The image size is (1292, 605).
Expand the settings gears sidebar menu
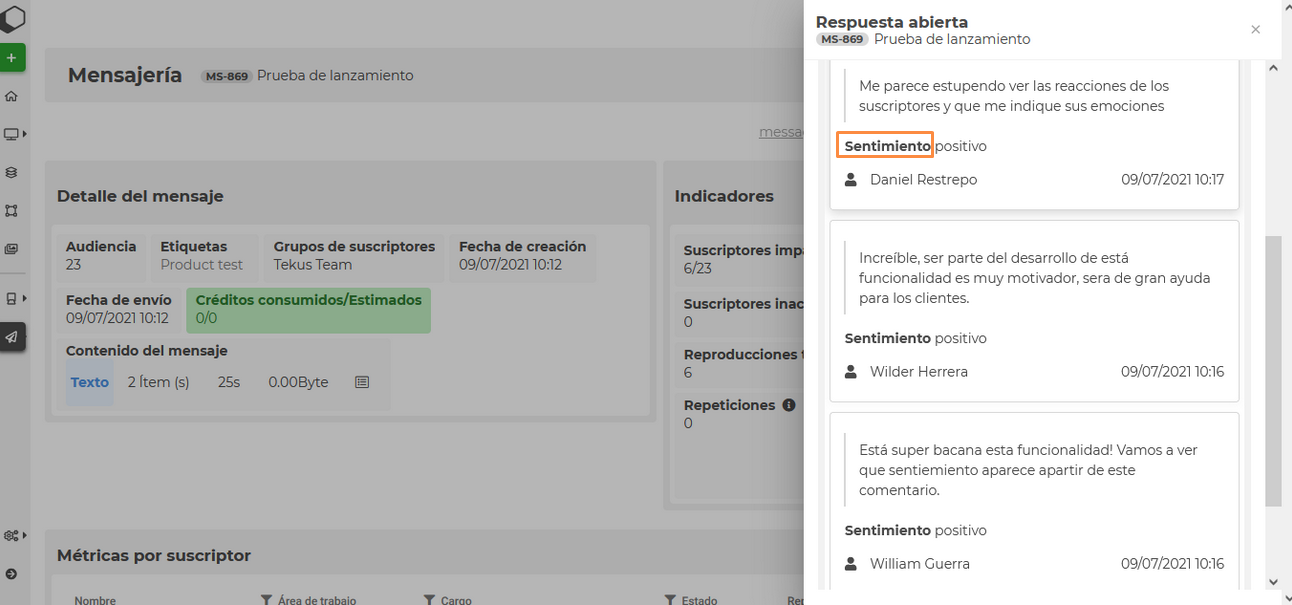point(14,536)
